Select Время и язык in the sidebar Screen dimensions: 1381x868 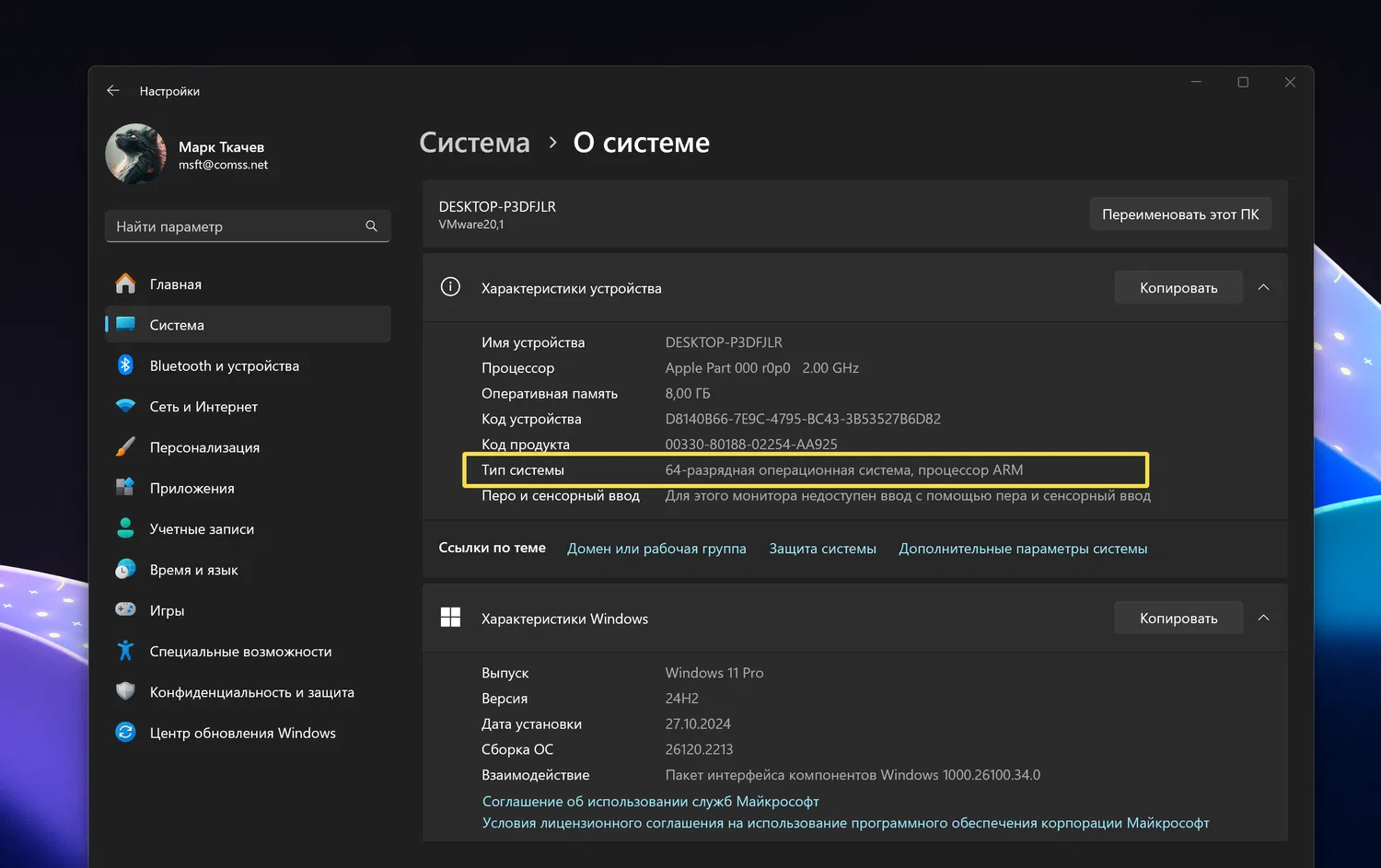[x=193, y=570]
